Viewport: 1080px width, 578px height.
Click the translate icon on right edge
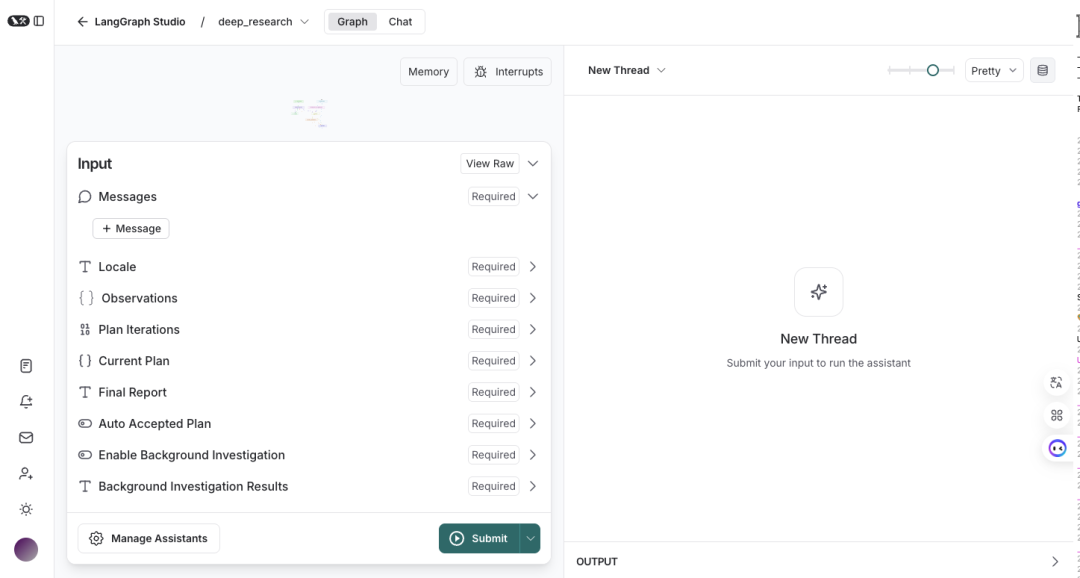point(1057,382)
